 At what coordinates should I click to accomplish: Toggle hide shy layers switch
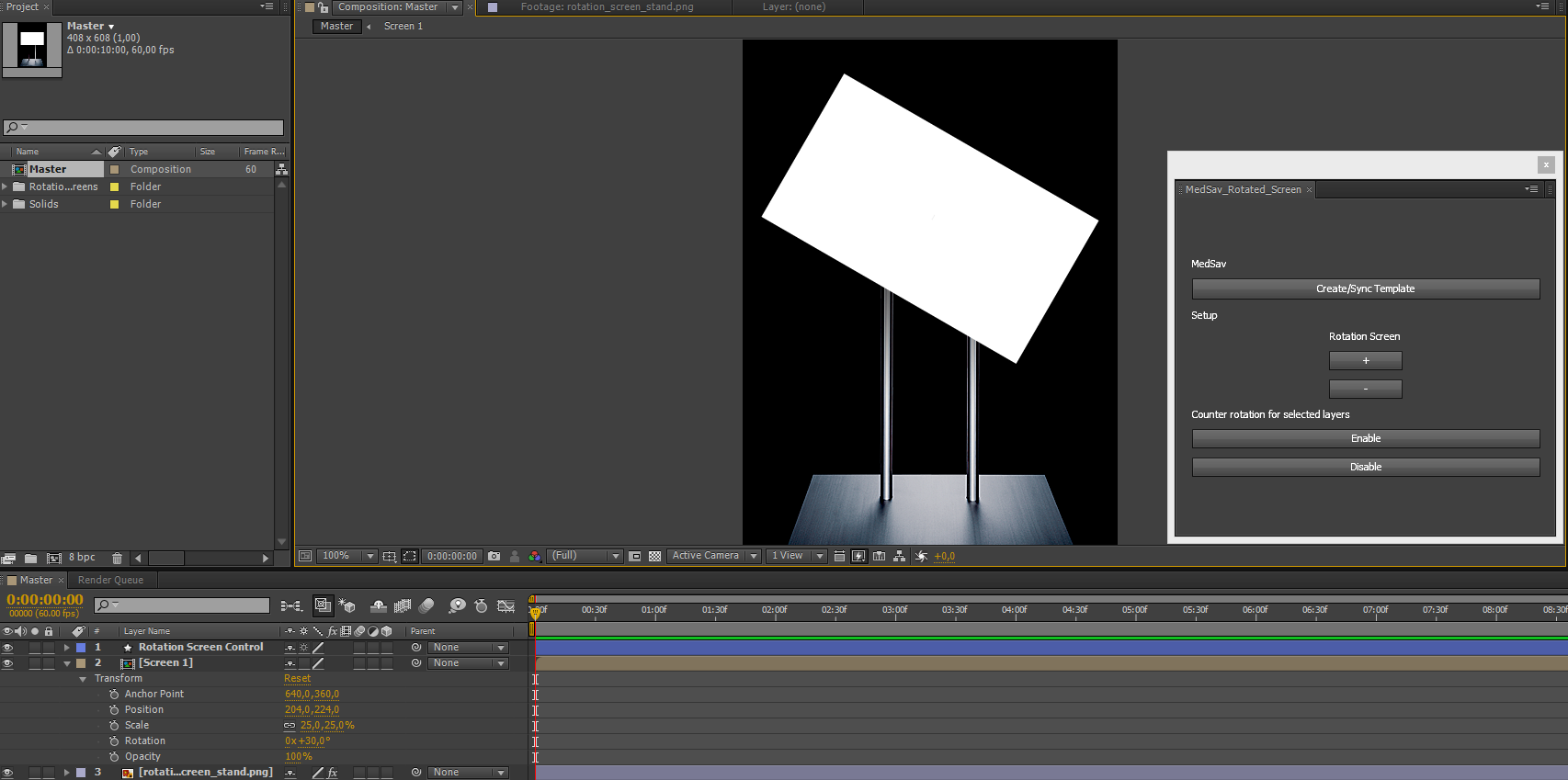coord(378,605)
